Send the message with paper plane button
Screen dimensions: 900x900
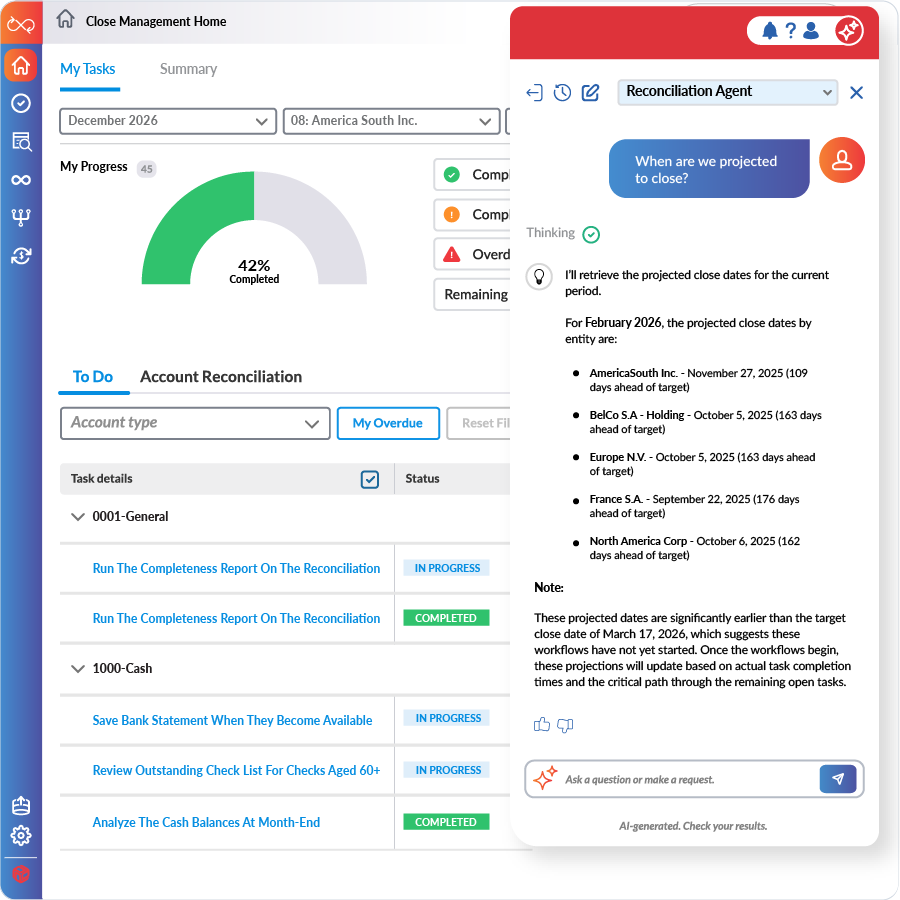(837, 779)
